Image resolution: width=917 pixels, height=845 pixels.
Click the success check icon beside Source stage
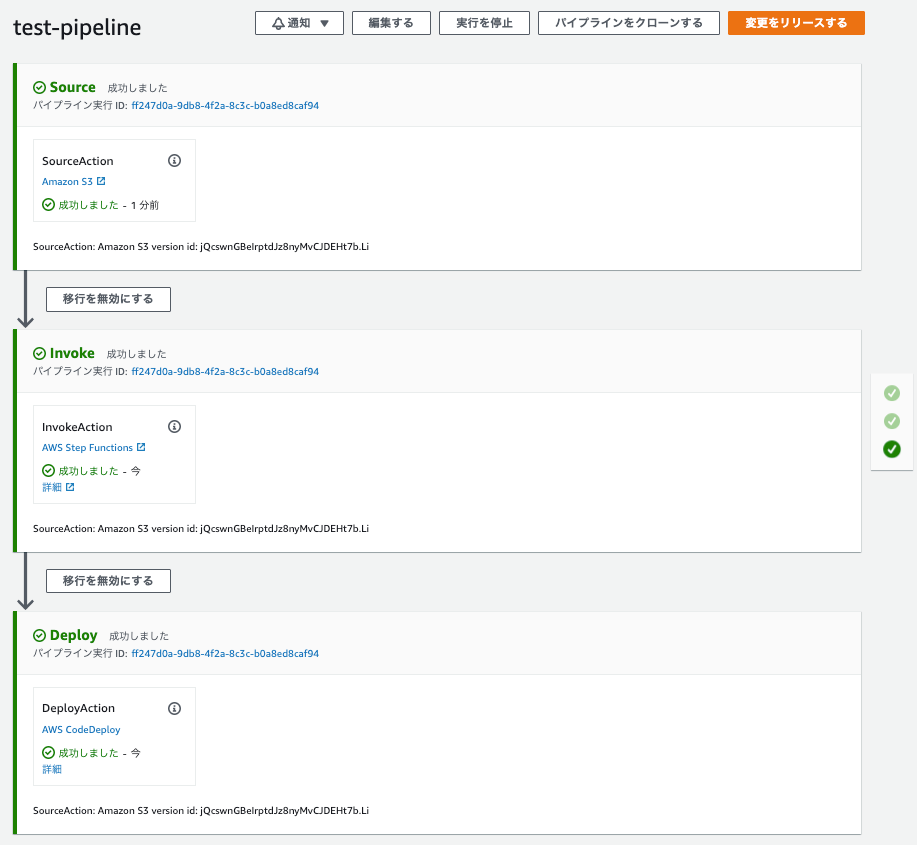(39, 87)
